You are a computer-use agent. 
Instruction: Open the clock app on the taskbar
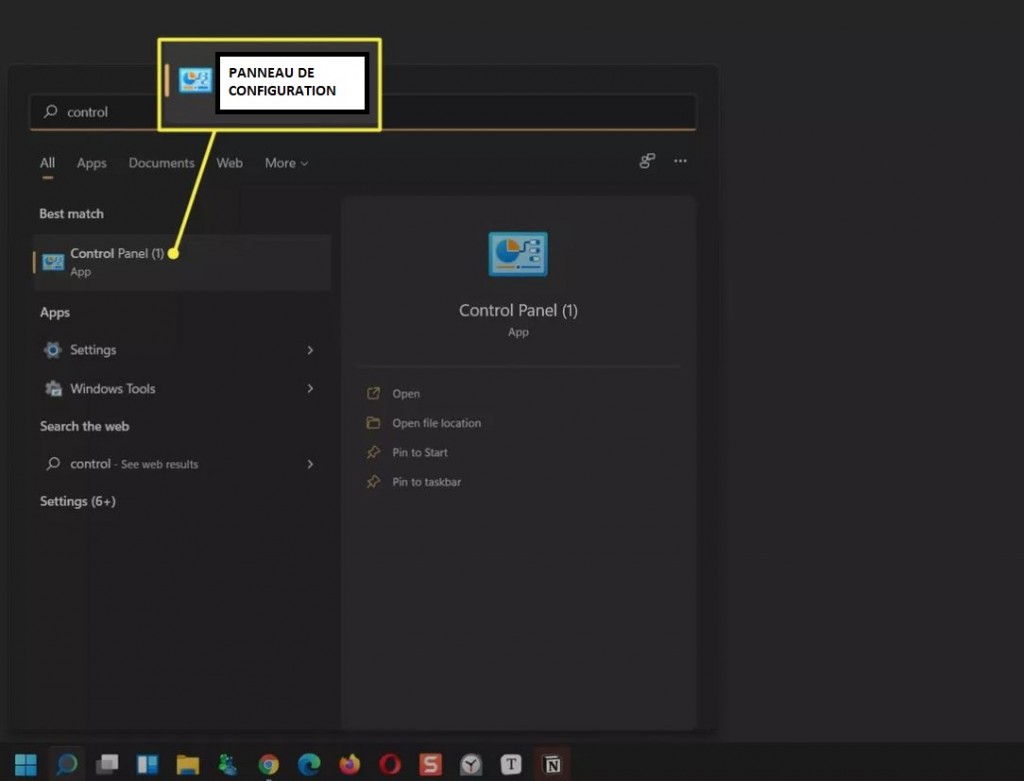[471, 764]
